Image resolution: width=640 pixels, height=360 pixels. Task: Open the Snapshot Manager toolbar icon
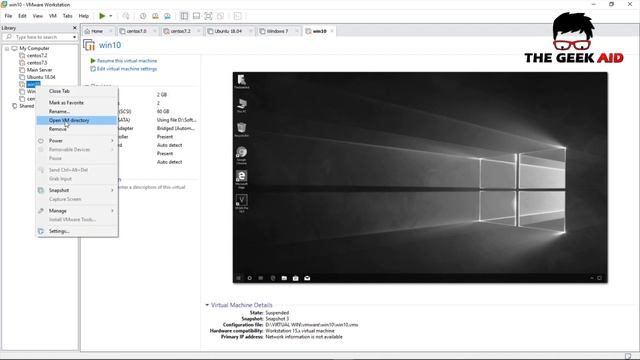coord(167,16)
